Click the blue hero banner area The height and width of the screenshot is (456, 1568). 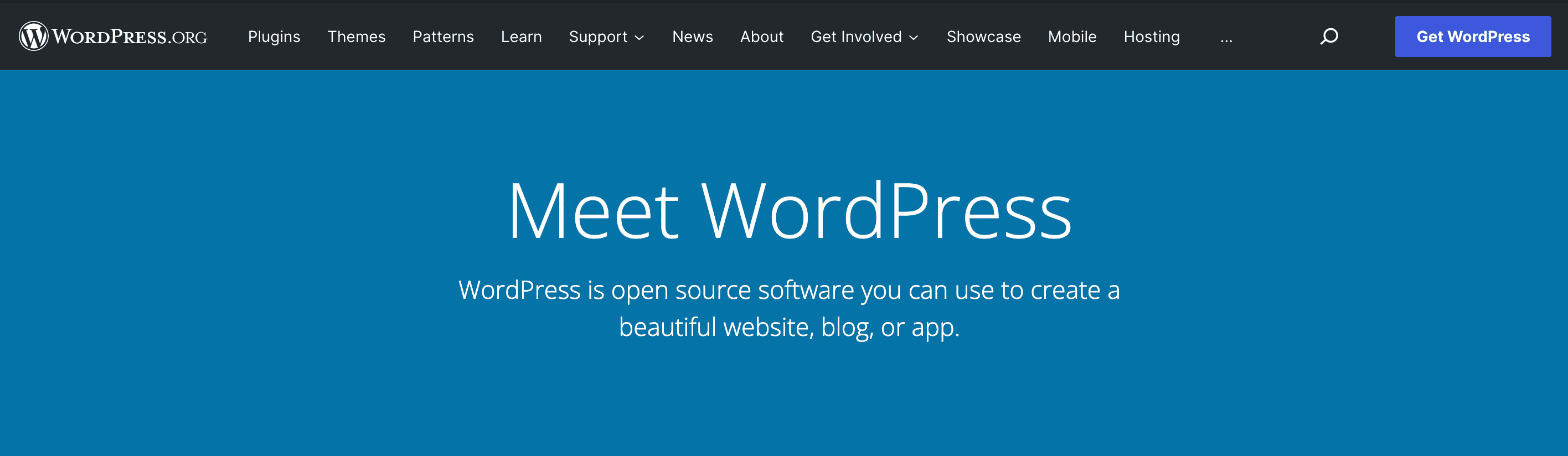[x=784, y=401]
